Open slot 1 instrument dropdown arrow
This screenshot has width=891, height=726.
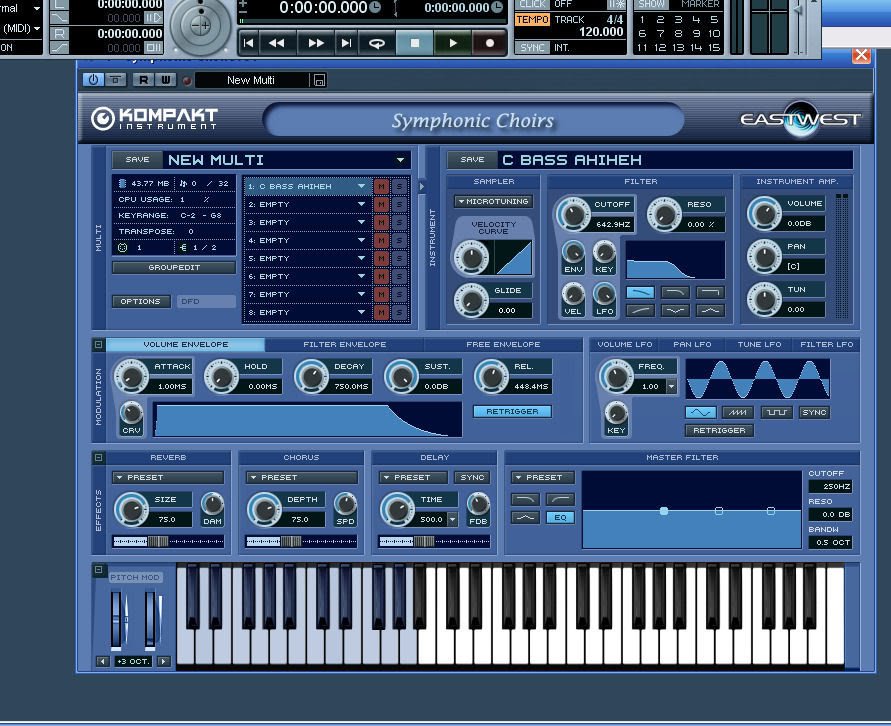pos(361,186)
